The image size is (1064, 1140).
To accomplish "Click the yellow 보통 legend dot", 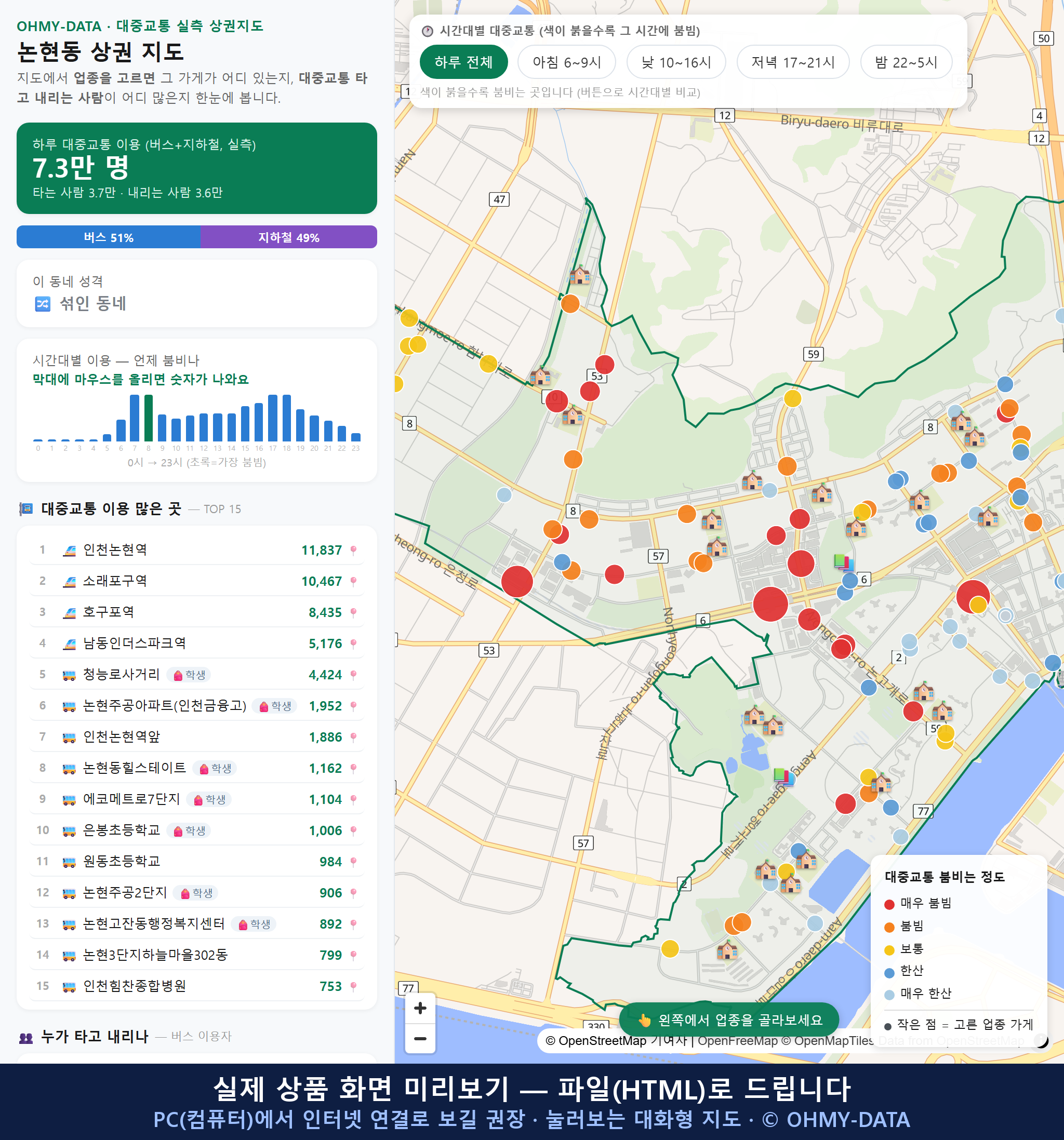I will (x=889, y=950).
